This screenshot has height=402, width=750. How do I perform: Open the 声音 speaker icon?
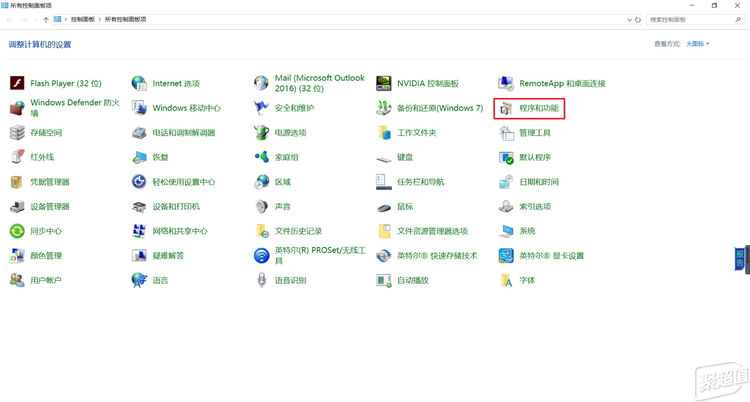261,207
